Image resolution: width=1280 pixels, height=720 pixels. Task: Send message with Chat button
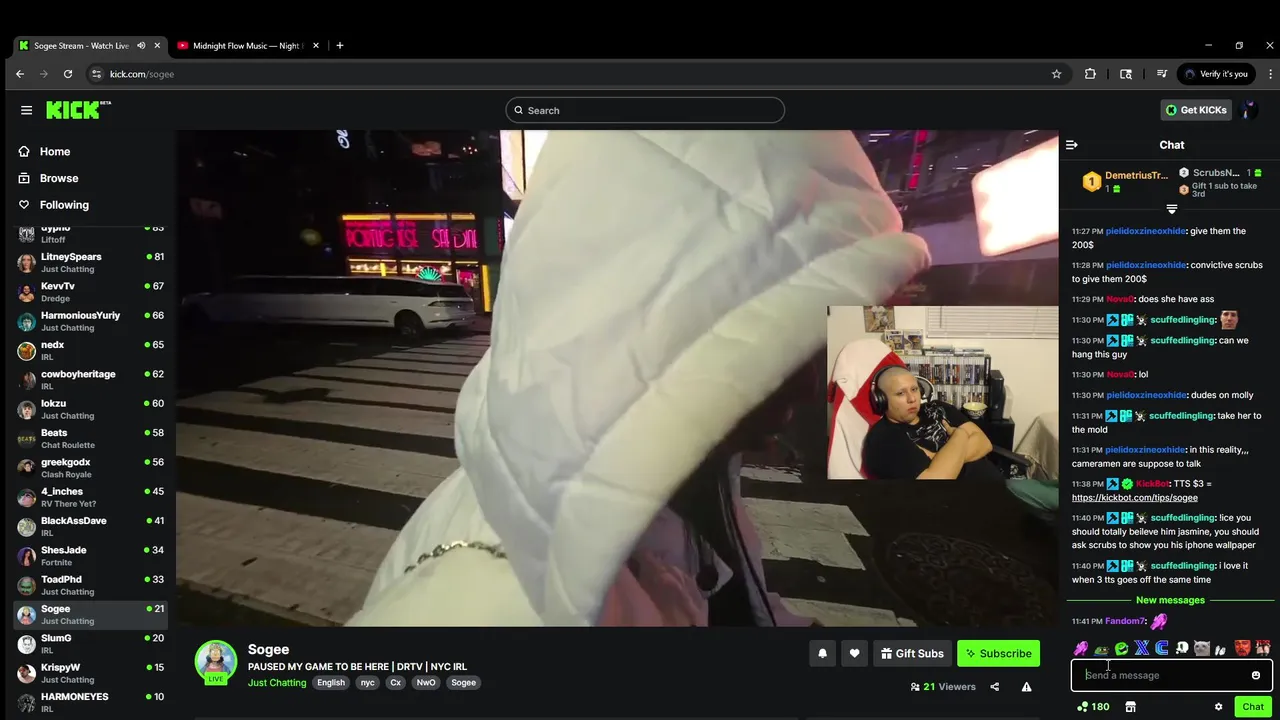tap(1253, 707)
